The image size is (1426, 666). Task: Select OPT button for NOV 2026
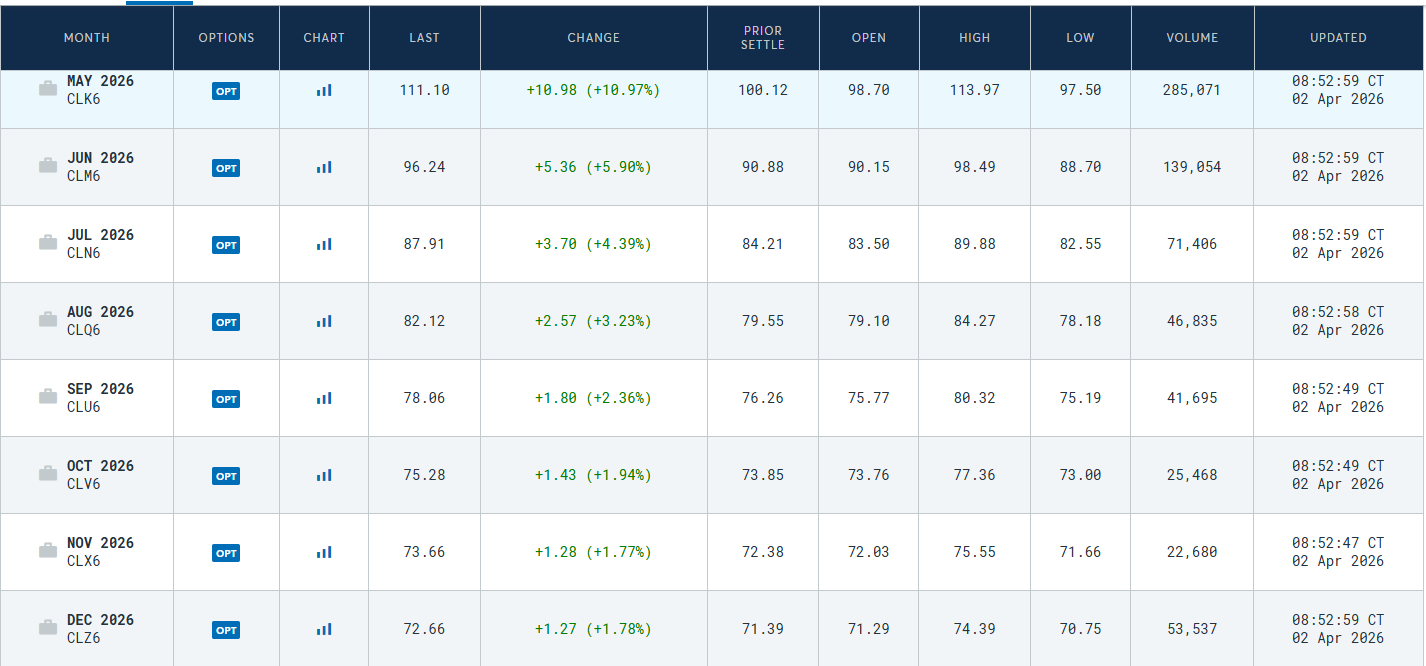(x=226, y=553)
